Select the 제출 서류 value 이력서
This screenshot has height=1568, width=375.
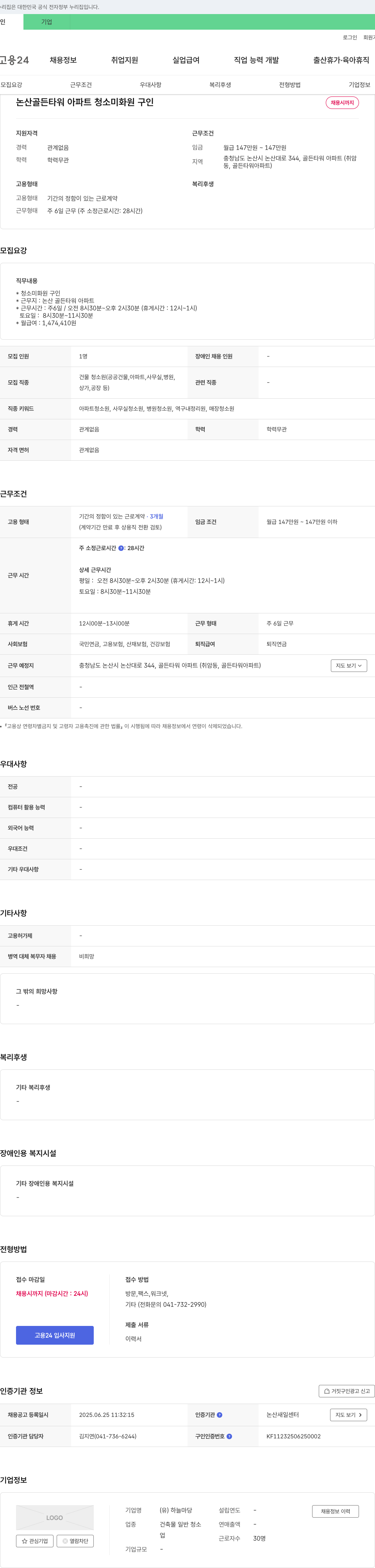133,1338
